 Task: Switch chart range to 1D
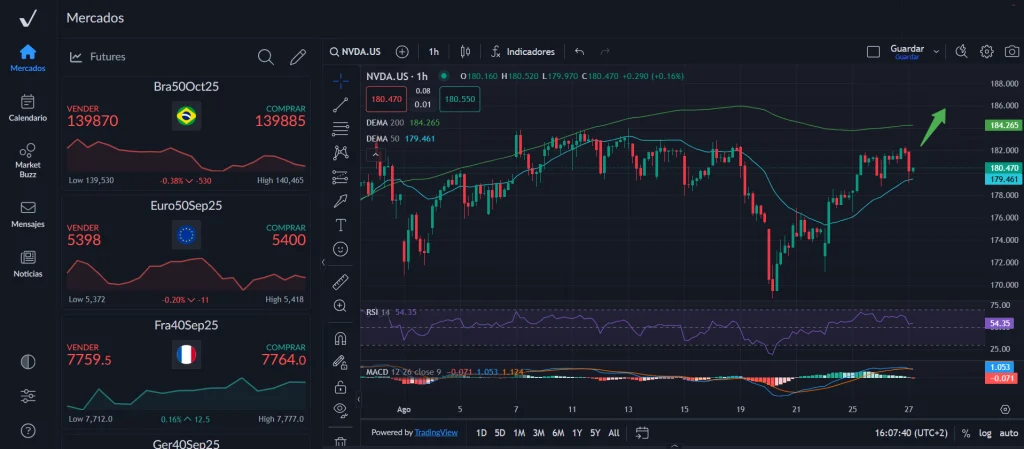[x=481, y=432]
